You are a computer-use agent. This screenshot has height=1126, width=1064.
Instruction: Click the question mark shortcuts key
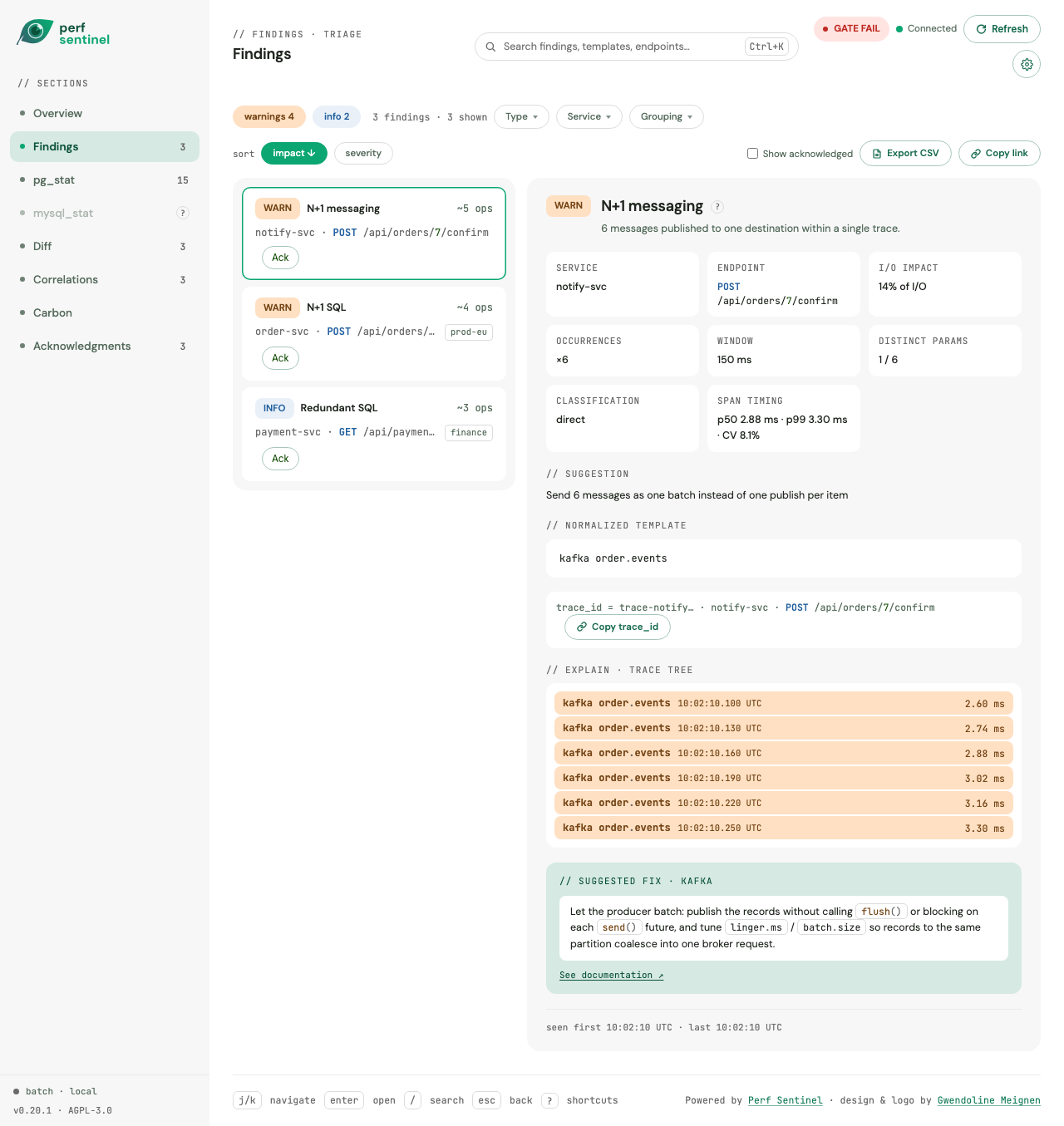(549, 1100)
